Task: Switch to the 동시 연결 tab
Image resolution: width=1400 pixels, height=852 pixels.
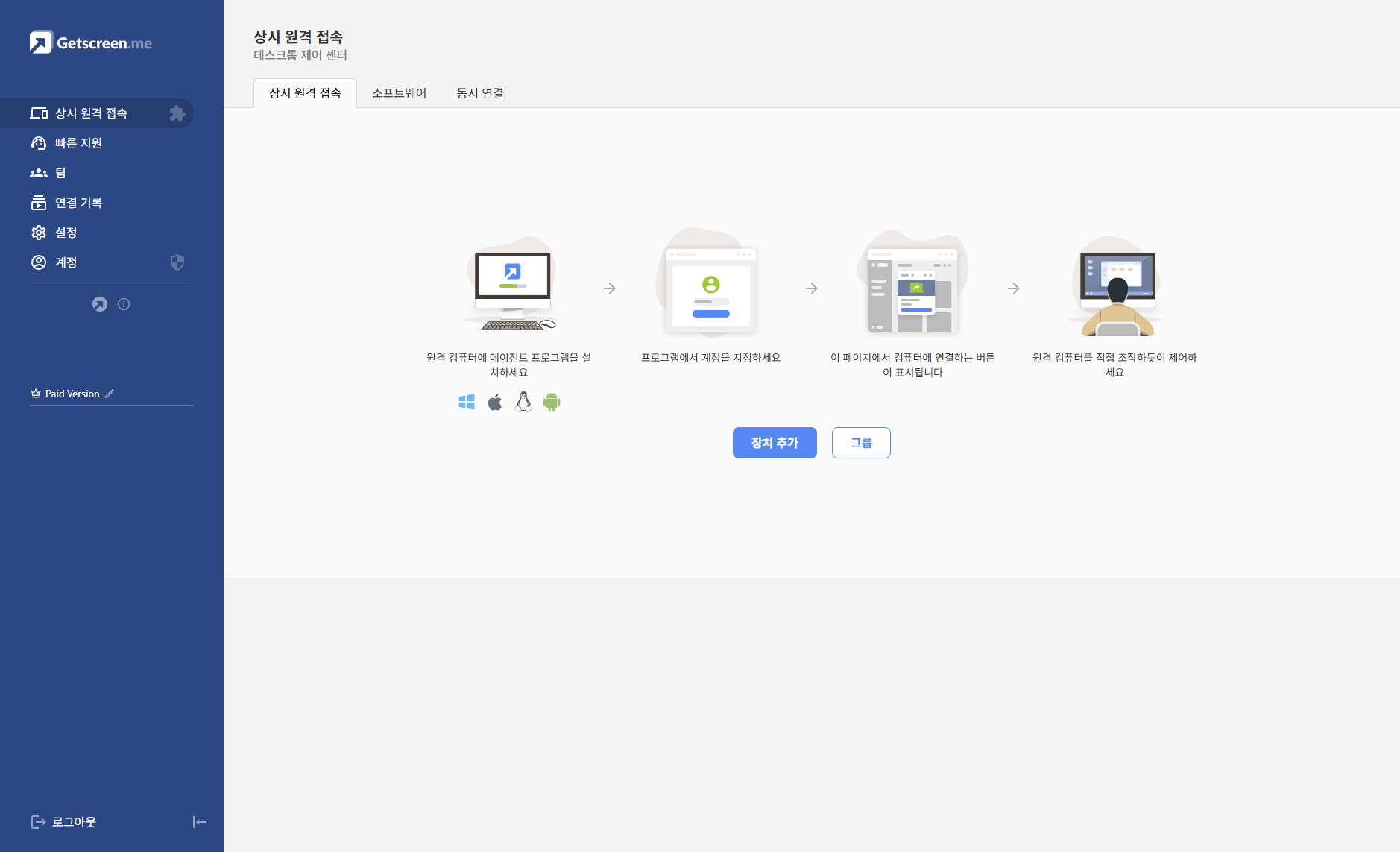Action: point(480,93)
